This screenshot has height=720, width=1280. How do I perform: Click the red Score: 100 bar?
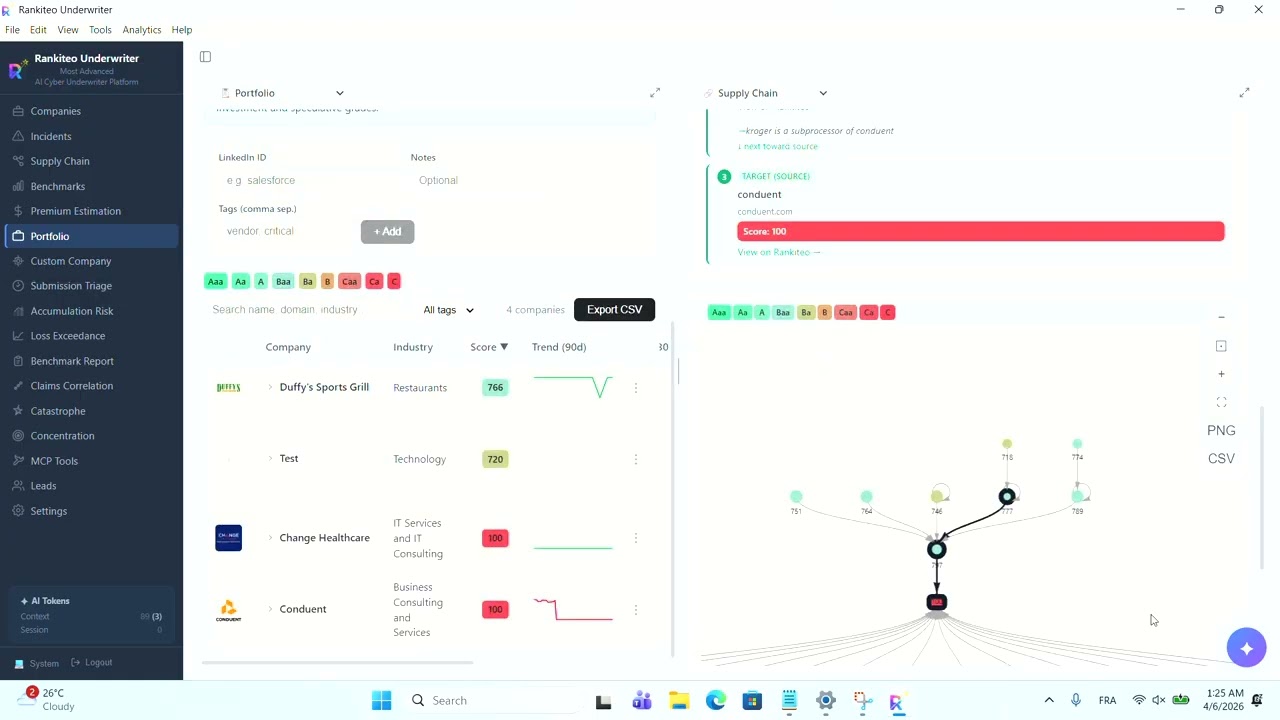click(x=980, y=232)
